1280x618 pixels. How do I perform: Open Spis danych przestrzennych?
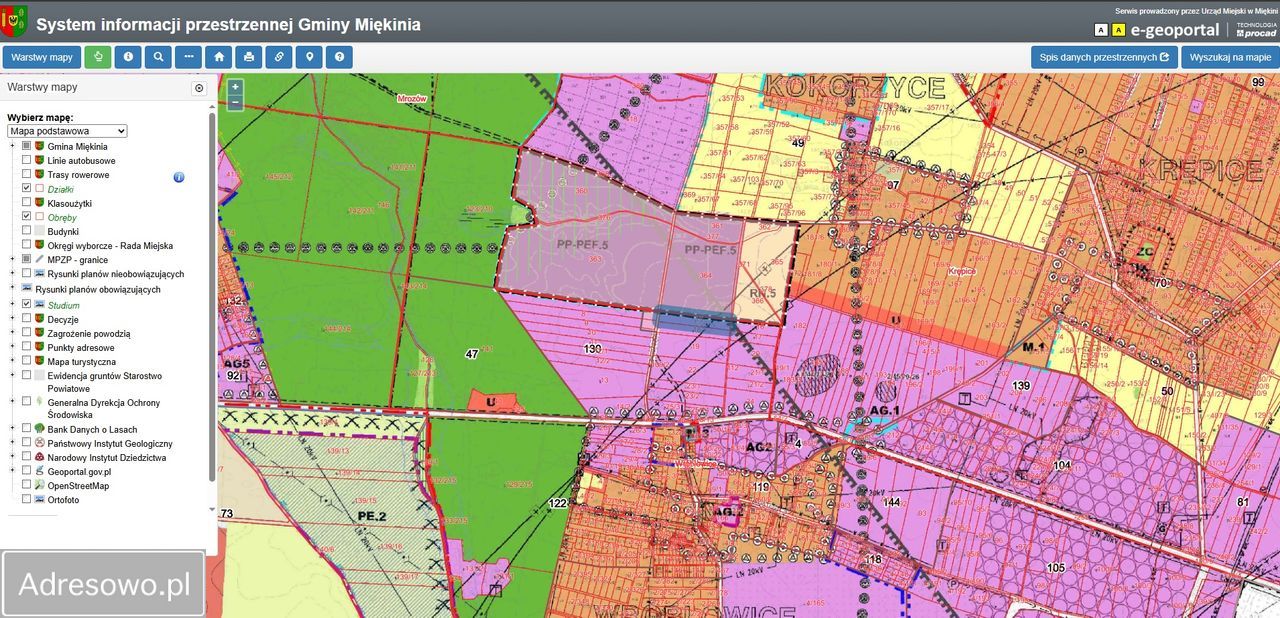[x=1104, y=57]
